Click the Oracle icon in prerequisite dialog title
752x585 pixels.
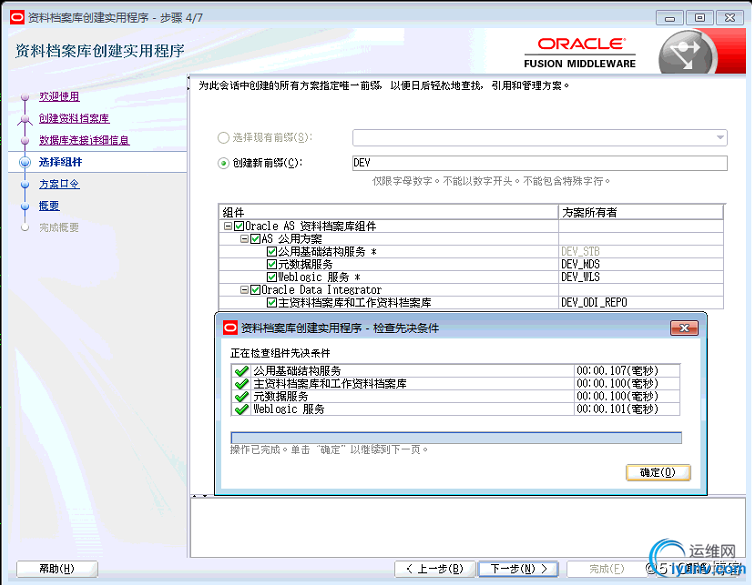[x=231, y=328]
